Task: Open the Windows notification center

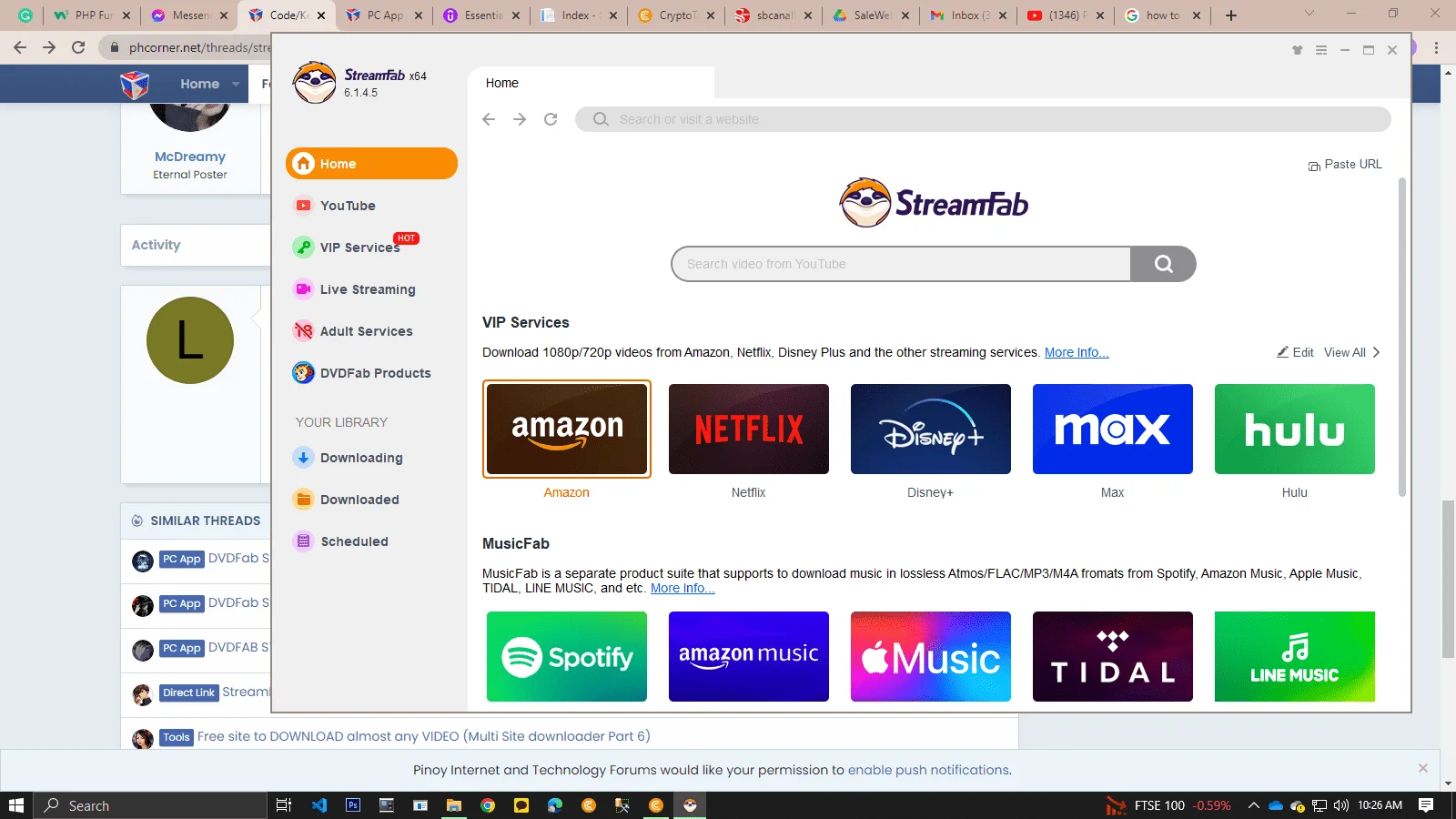Action: coord(1426,805)
